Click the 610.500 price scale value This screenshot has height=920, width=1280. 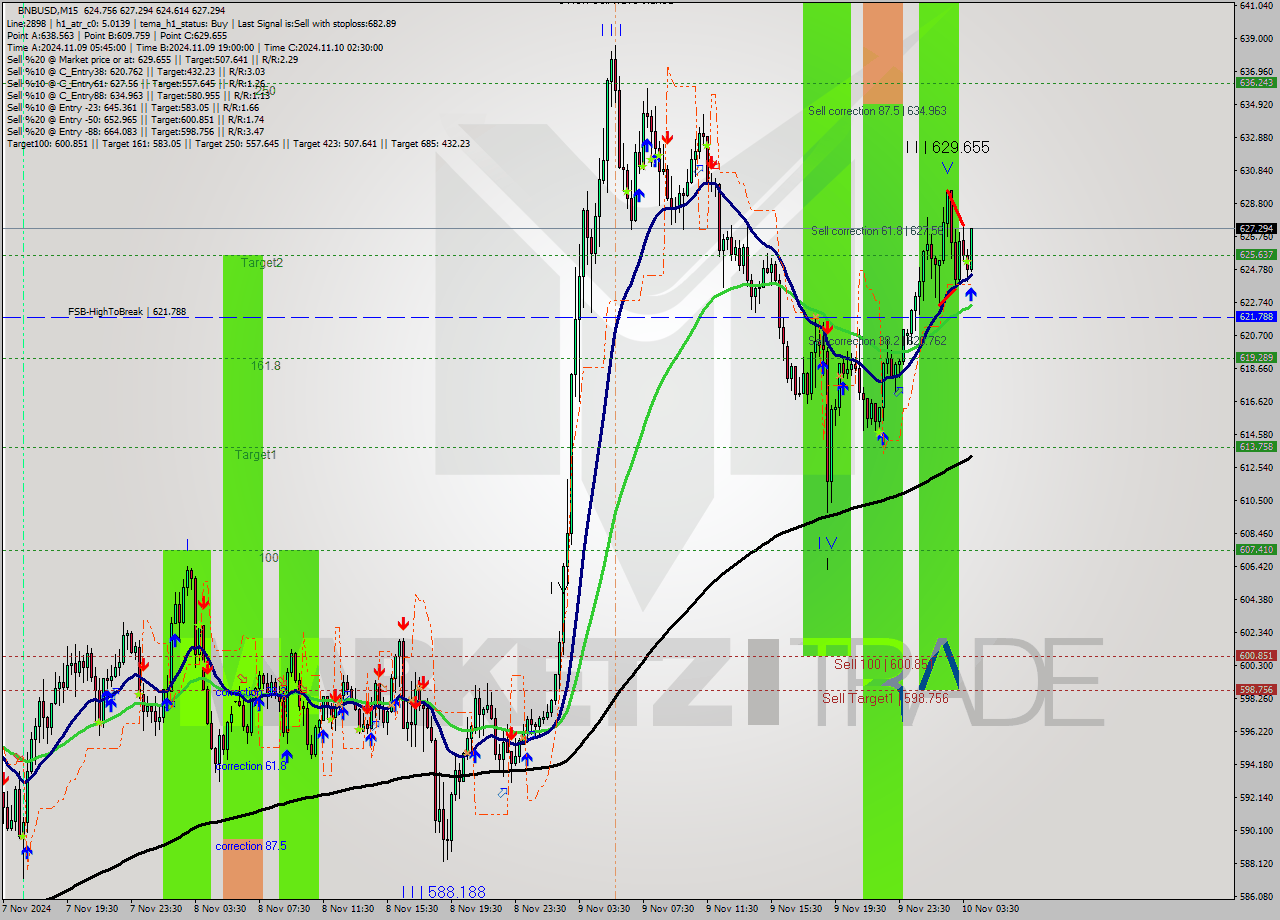pos(1255,501)
